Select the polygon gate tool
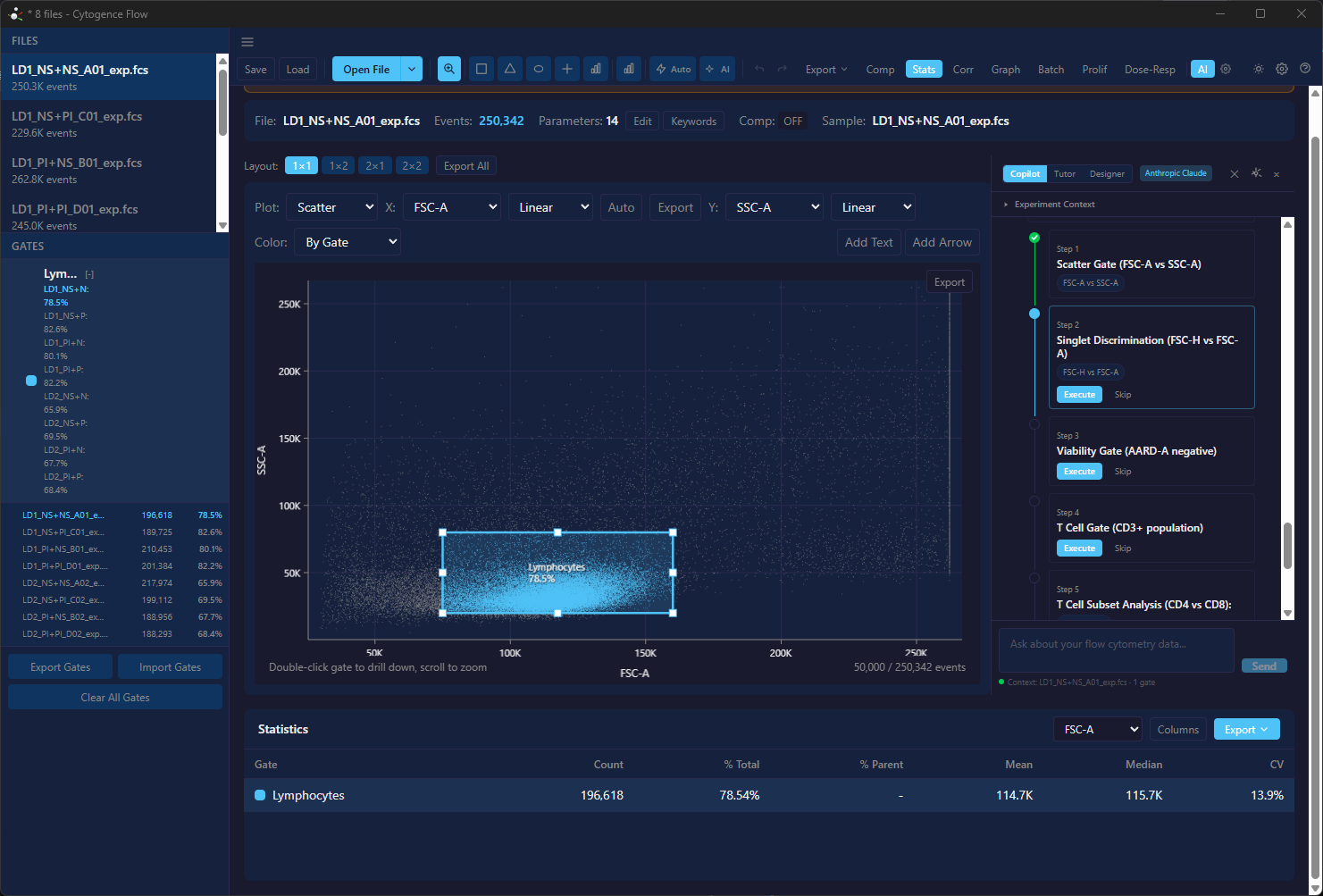The image size is (1323, 896). tap(510, 69)
